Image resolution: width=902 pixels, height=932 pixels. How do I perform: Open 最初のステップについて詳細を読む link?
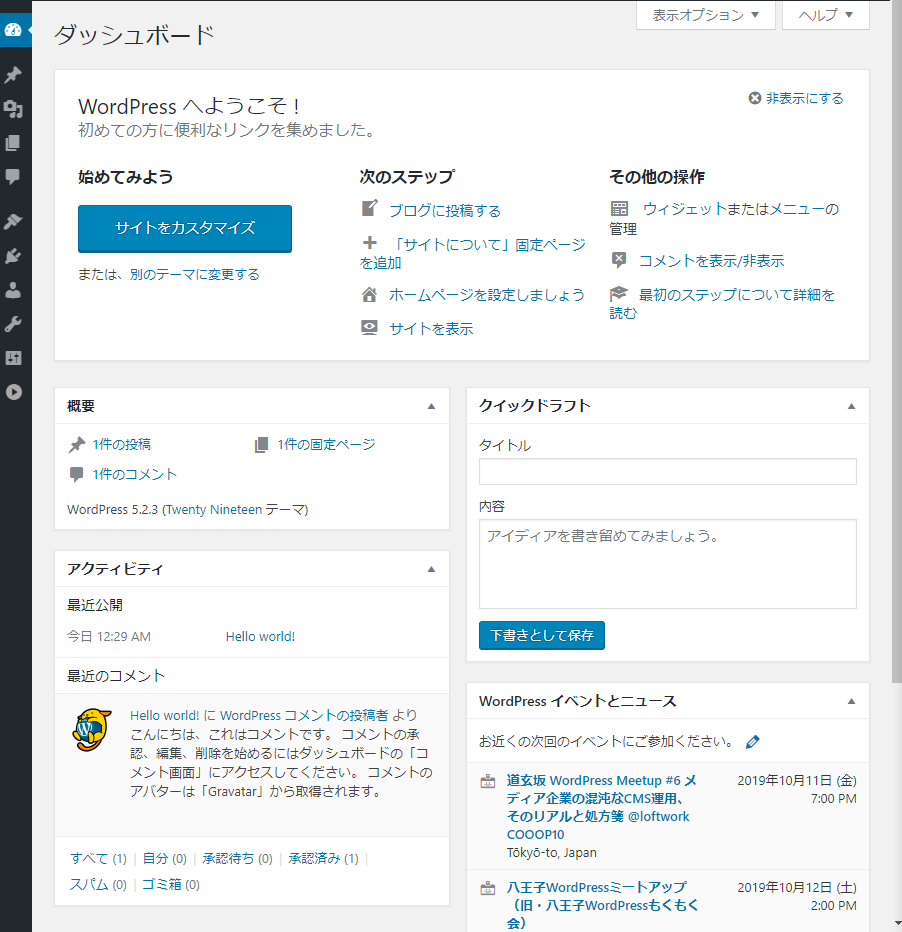point(722,303)
